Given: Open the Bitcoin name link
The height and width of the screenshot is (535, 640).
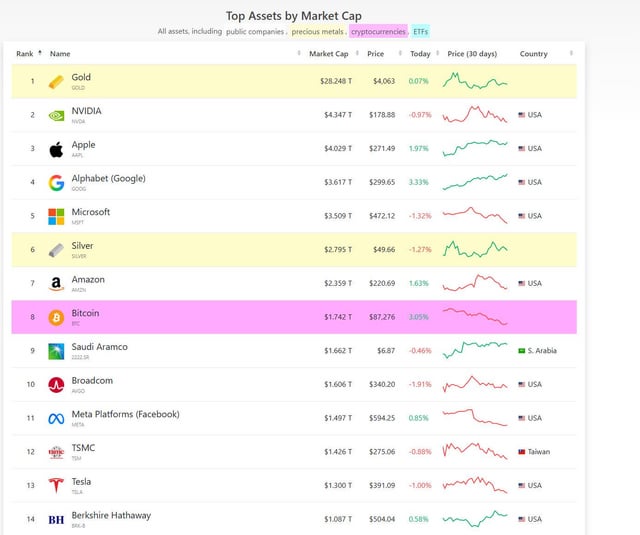Looking at the screenshot, I should [x=85, y=313].
